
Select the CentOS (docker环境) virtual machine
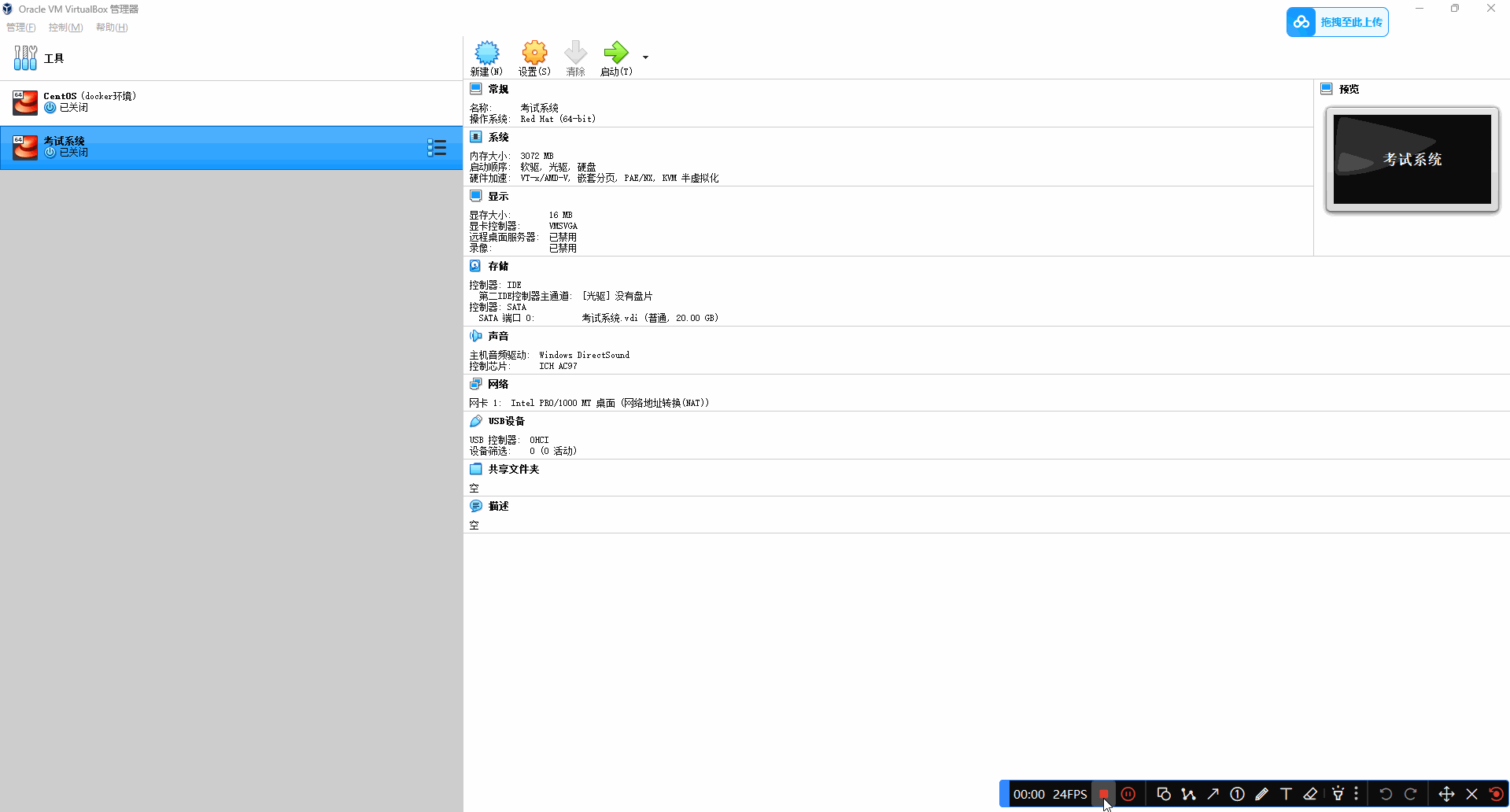[231, 102]
